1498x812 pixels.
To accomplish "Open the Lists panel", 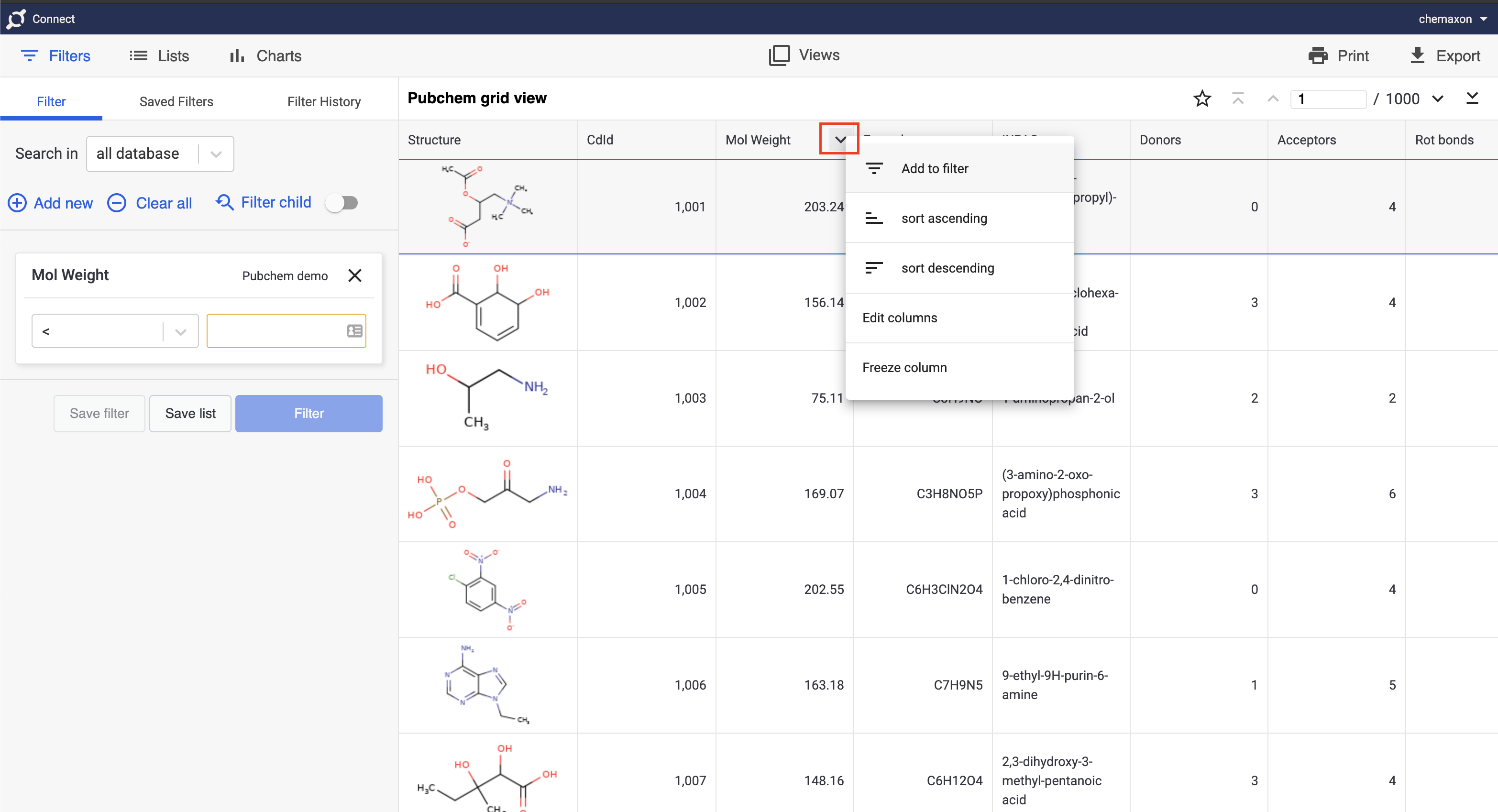I will [159, 56].
